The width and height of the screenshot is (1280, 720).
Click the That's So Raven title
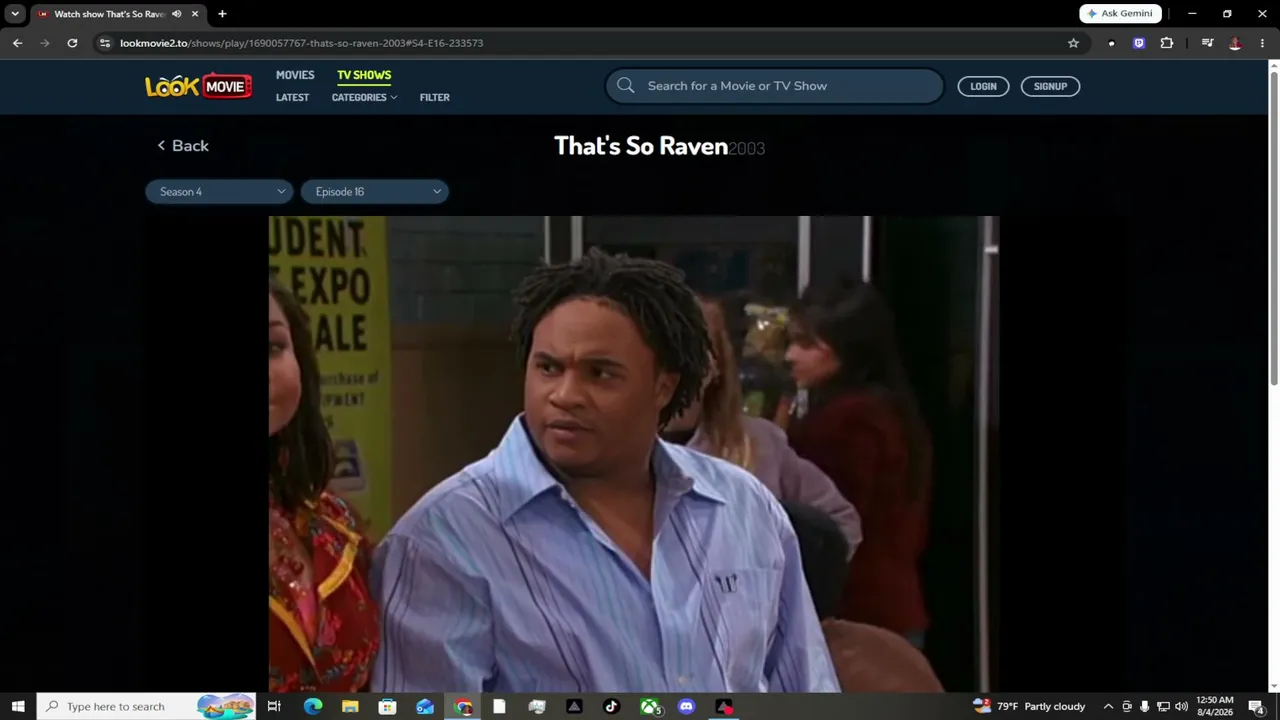[641, 146]
